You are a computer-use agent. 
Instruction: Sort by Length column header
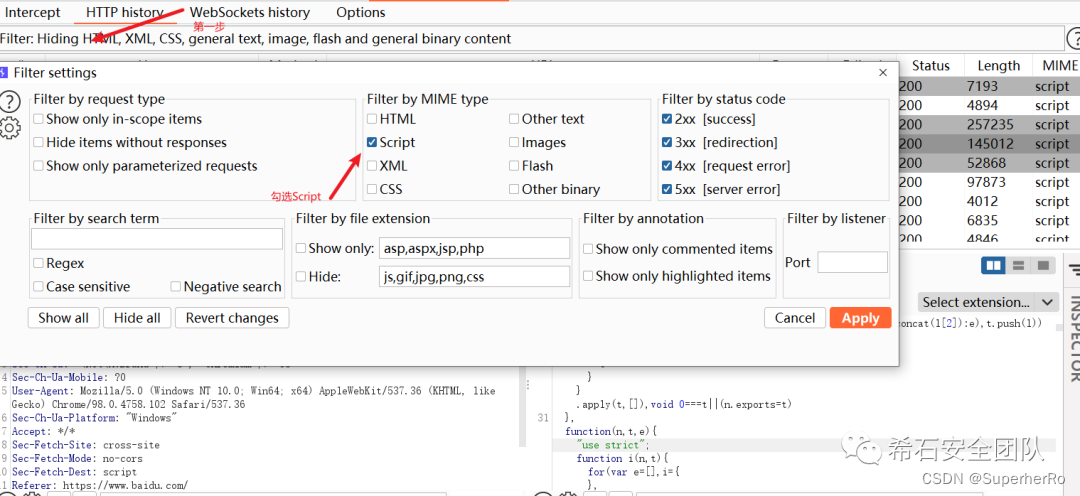click(998, 65)
